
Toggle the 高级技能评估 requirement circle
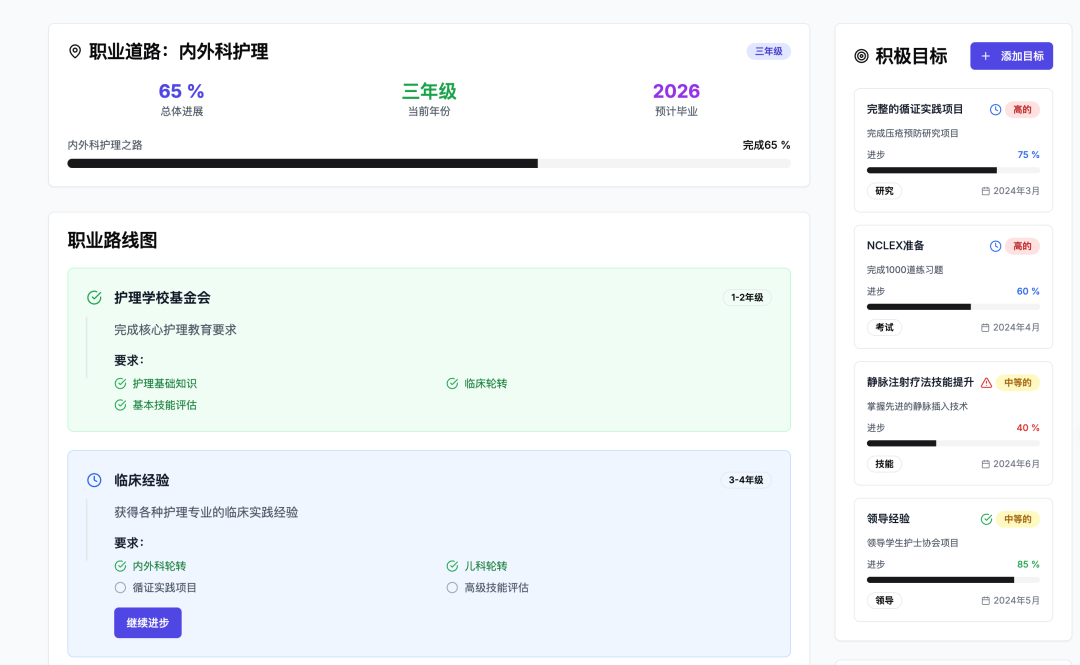(x=452, y=588)
